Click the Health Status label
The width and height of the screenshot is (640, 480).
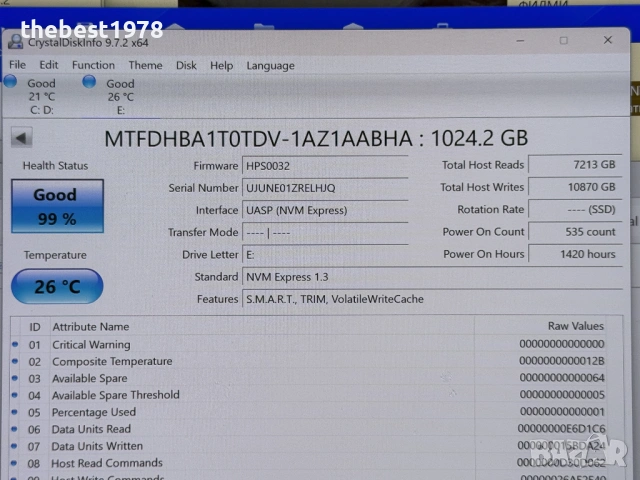(x=56, y=166)
